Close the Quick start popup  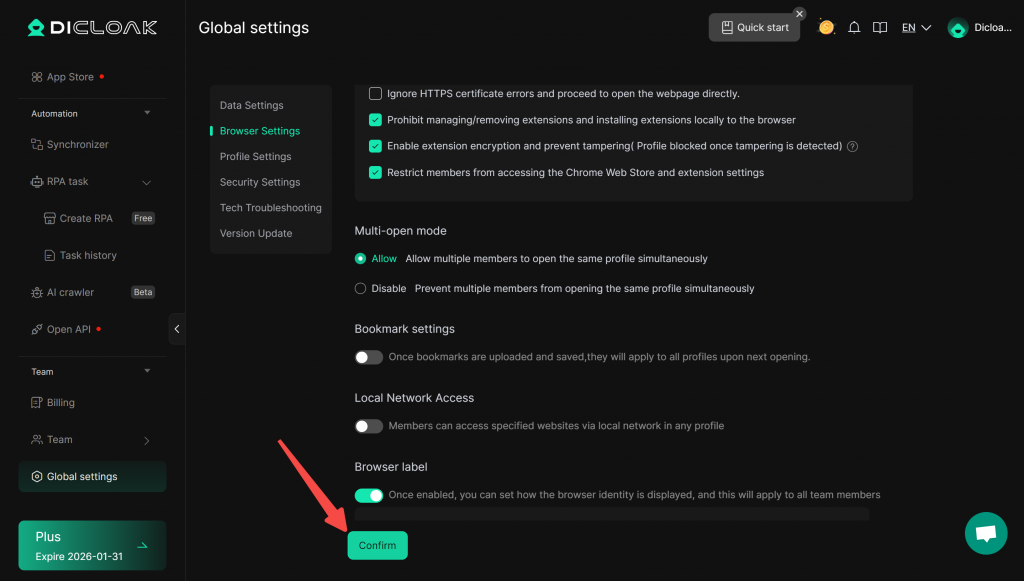coord(799,14)
